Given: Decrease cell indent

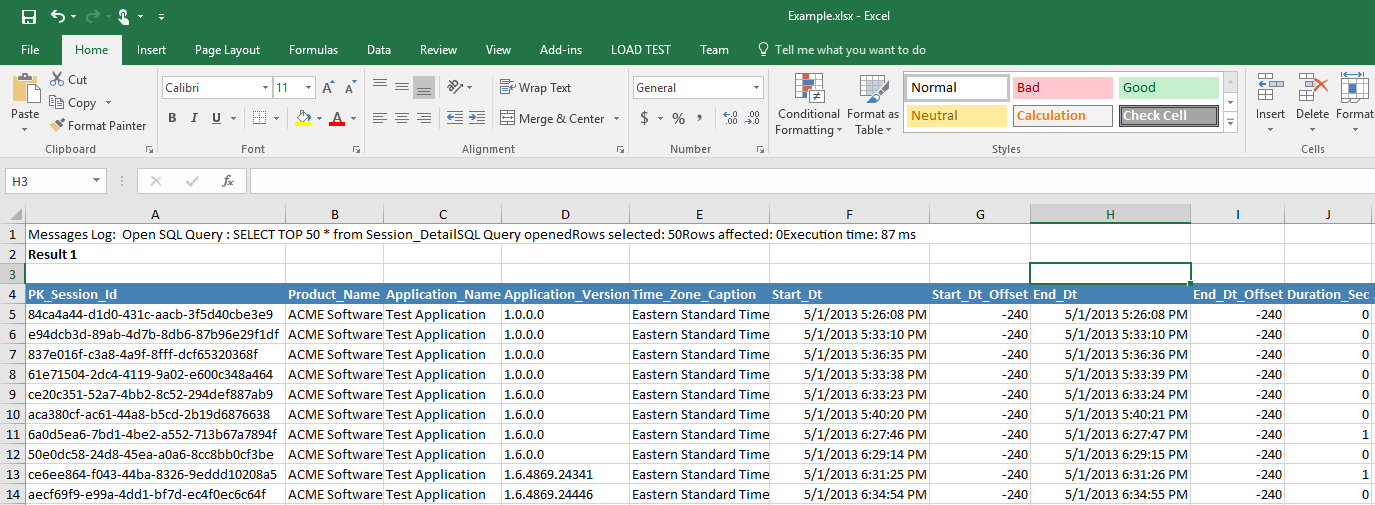Looking at the screenshot, I should click(457, 118).
